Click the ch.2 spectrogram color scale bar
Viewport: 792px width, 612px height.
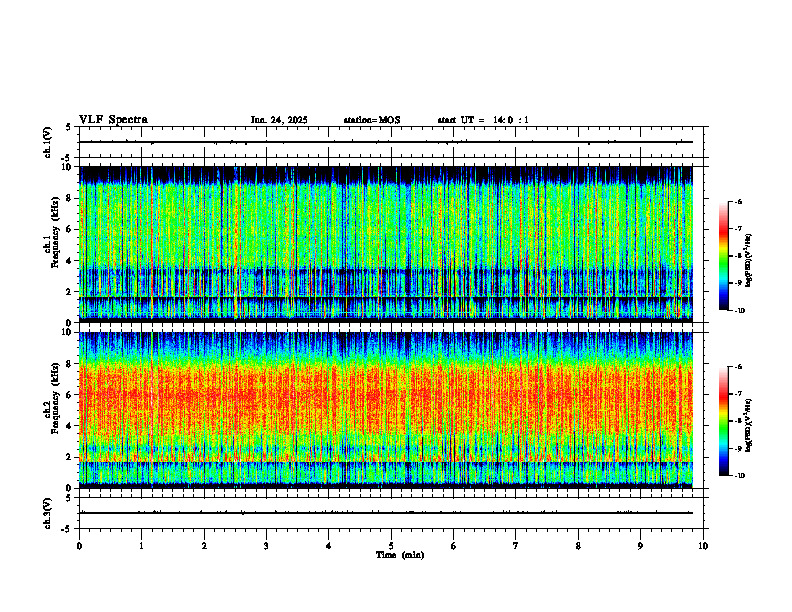click(723, 421)
